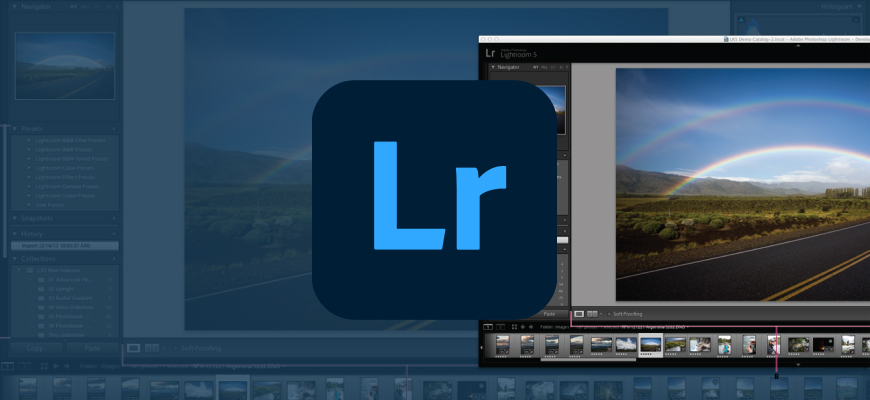Open the Navigator zoom-ratio dropdown in Lightroom 5 window
Screen dimensions: 870x400
tap(566, 67)
